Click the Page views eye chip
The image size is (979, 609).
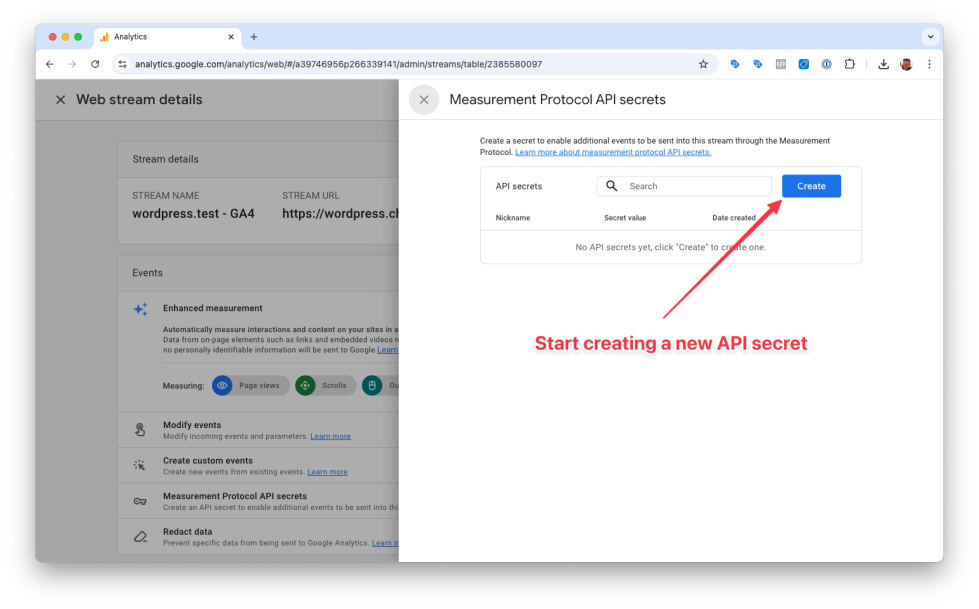(250, 385)
